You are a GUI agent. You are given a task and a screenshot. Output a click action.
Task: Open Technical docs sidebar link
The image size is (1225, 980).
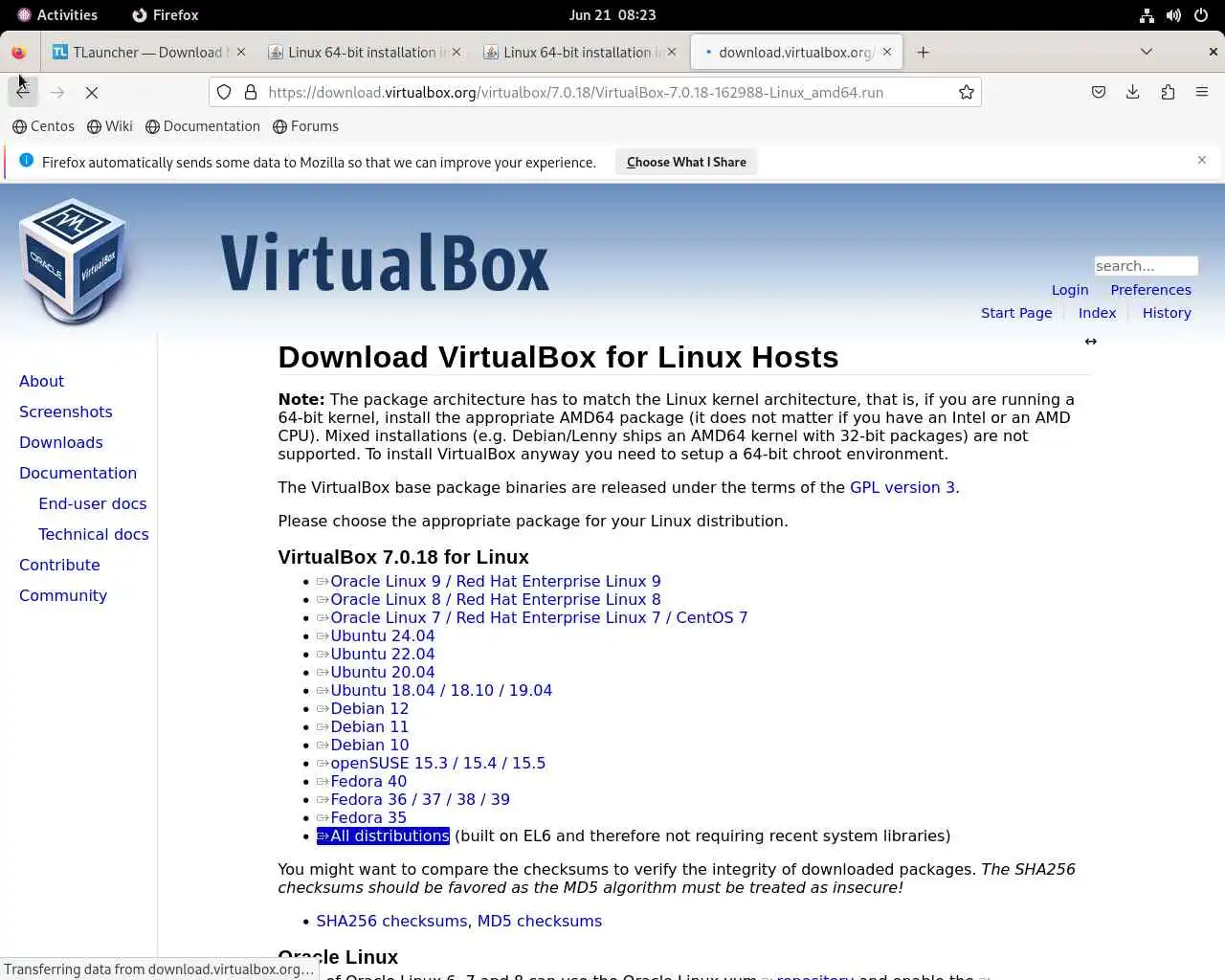tap(94, 534)
